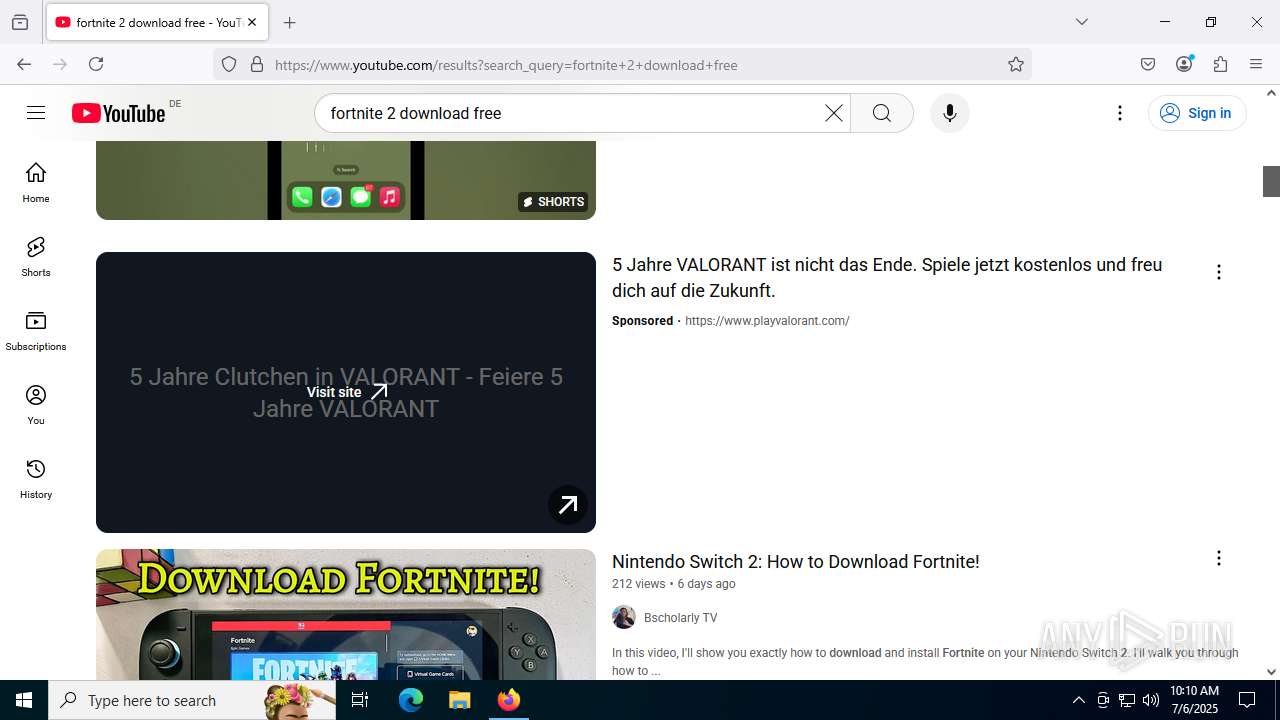List all tabs dropdown arrow
The width and height of the screenshot is (1280, 720).
tap(1081, 22)
